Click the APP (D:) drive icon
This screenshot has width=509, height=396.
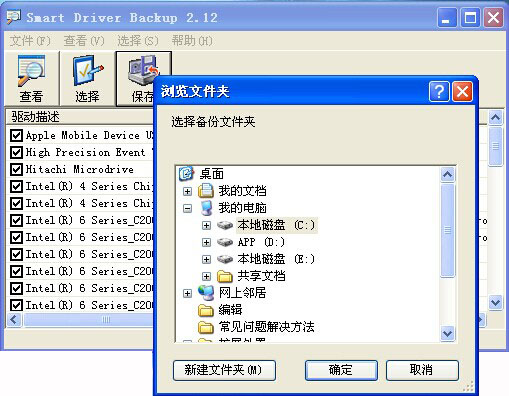pos(225,242)
